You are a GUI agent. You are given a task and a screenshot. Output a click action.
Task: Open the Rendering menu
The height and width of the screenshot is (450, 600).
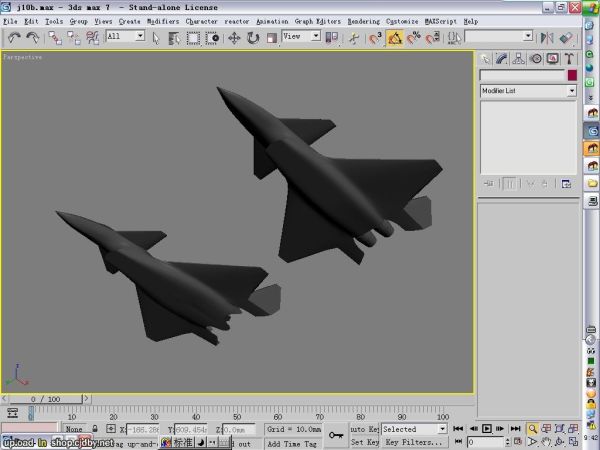click(362, 21)
